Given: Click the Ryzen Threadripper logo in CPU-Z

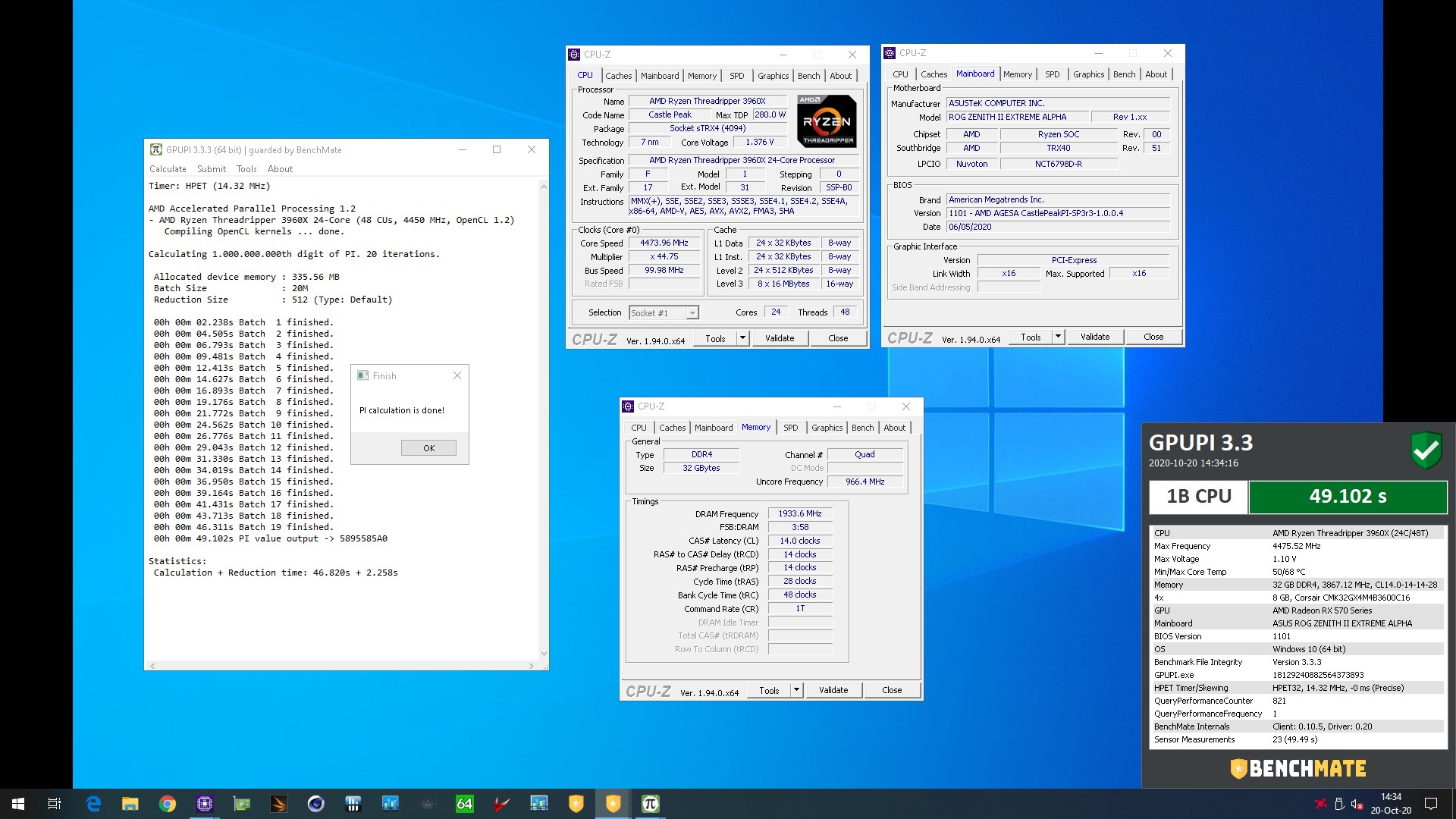Looking at the screenshot, I should [827, 121].
